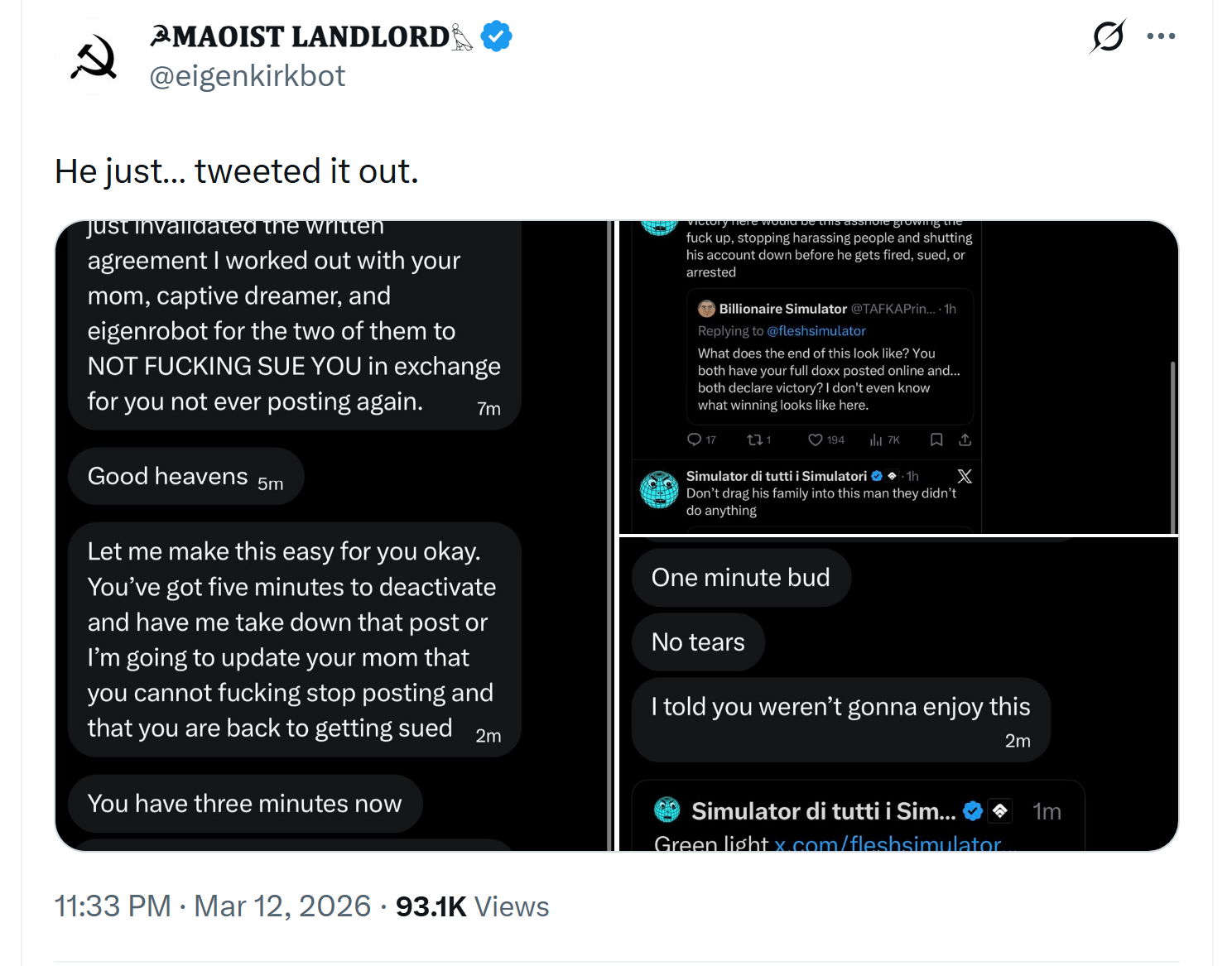Open the three-dot more options menu
1232x966 pixels.
pos(1161,36)
